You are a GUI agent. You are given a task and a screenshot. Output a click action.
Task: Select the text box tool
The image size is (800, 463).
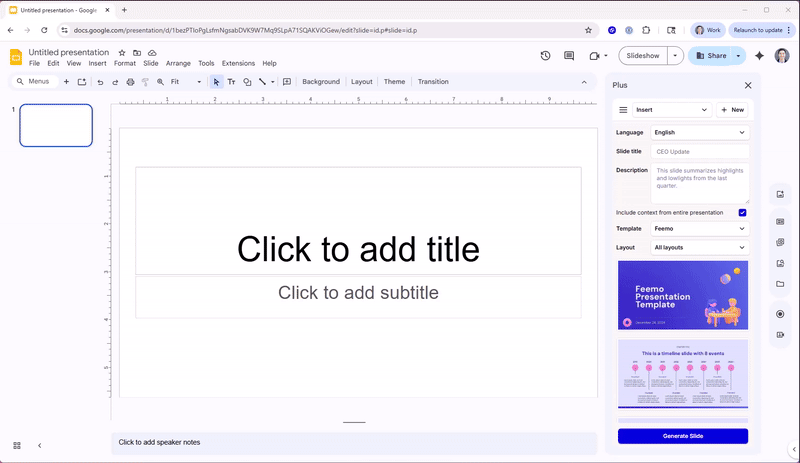(232, 82)
